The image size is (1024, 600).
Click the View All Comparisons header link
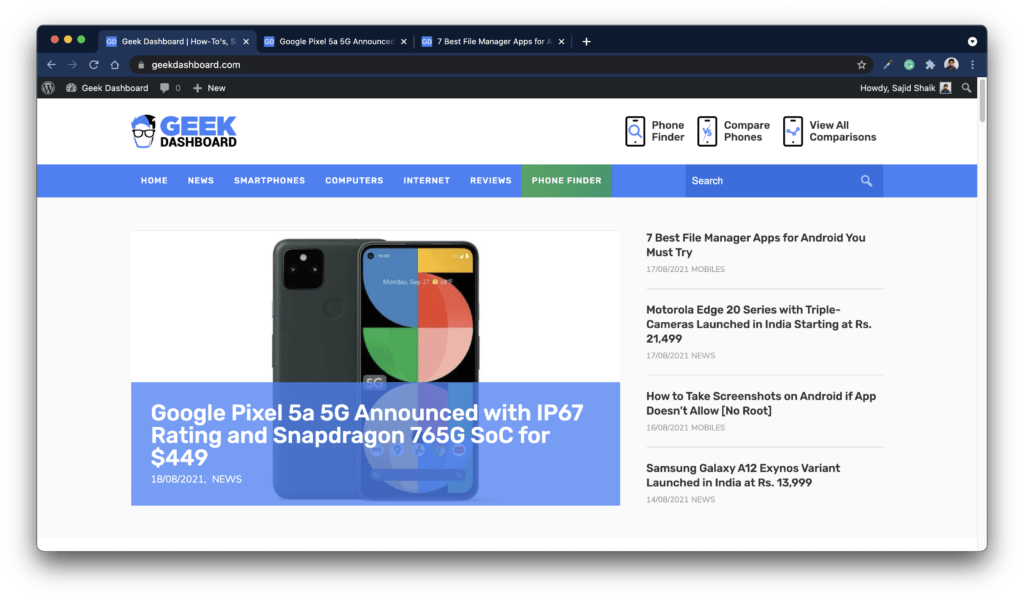842,131
